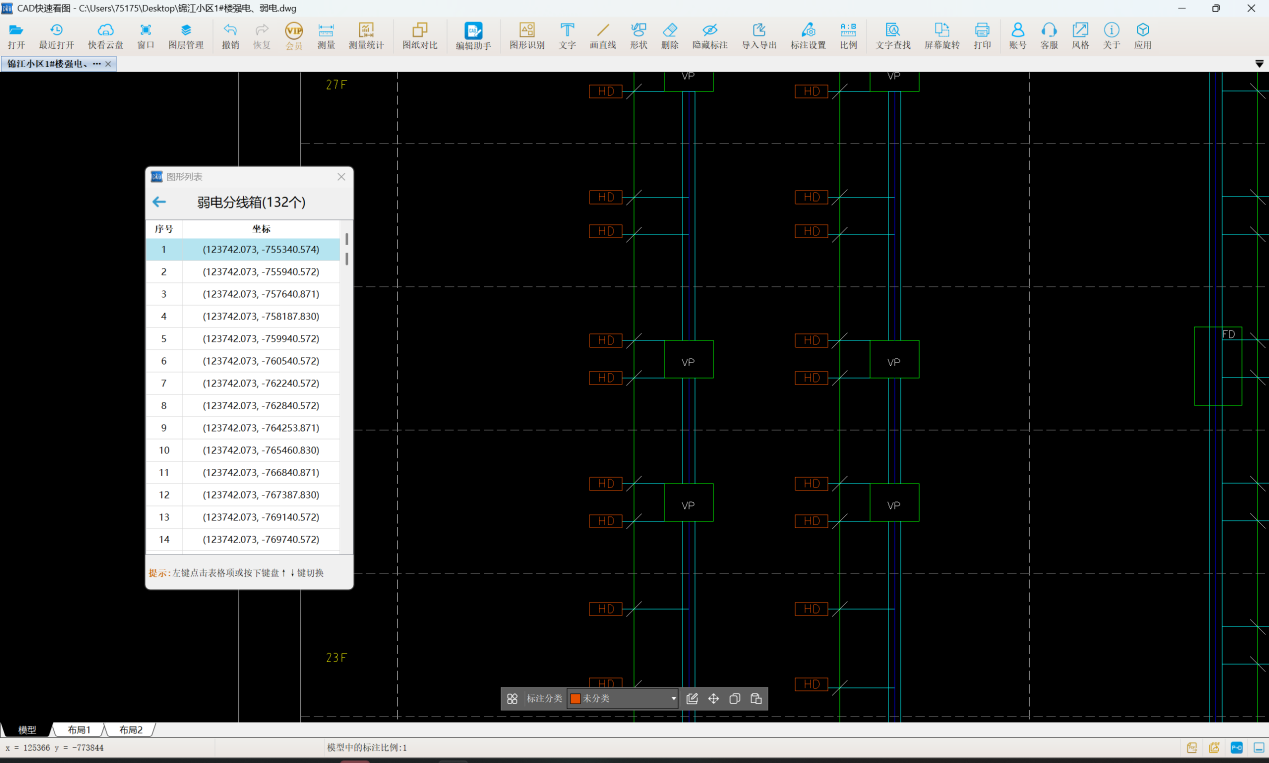Screen dimensions: 1269x763
Task: Click the second yellow status bar icon with arrow
Action: [1214, 748]
